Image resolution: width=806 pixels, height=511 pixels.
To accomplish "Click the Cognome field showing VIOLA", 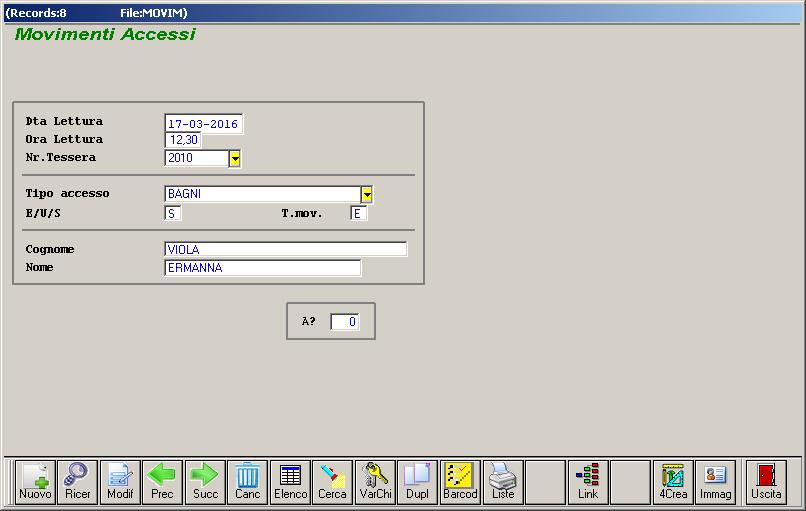I will pyautogui.click(x=286, y=249).
